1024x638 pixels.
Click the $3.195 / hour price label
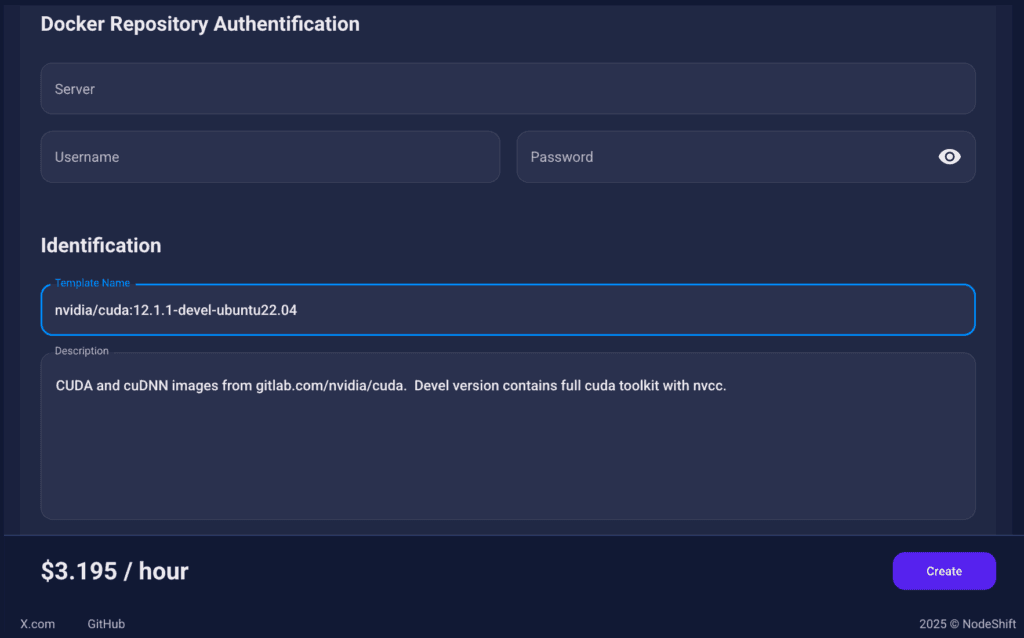(x=114, y=571)
